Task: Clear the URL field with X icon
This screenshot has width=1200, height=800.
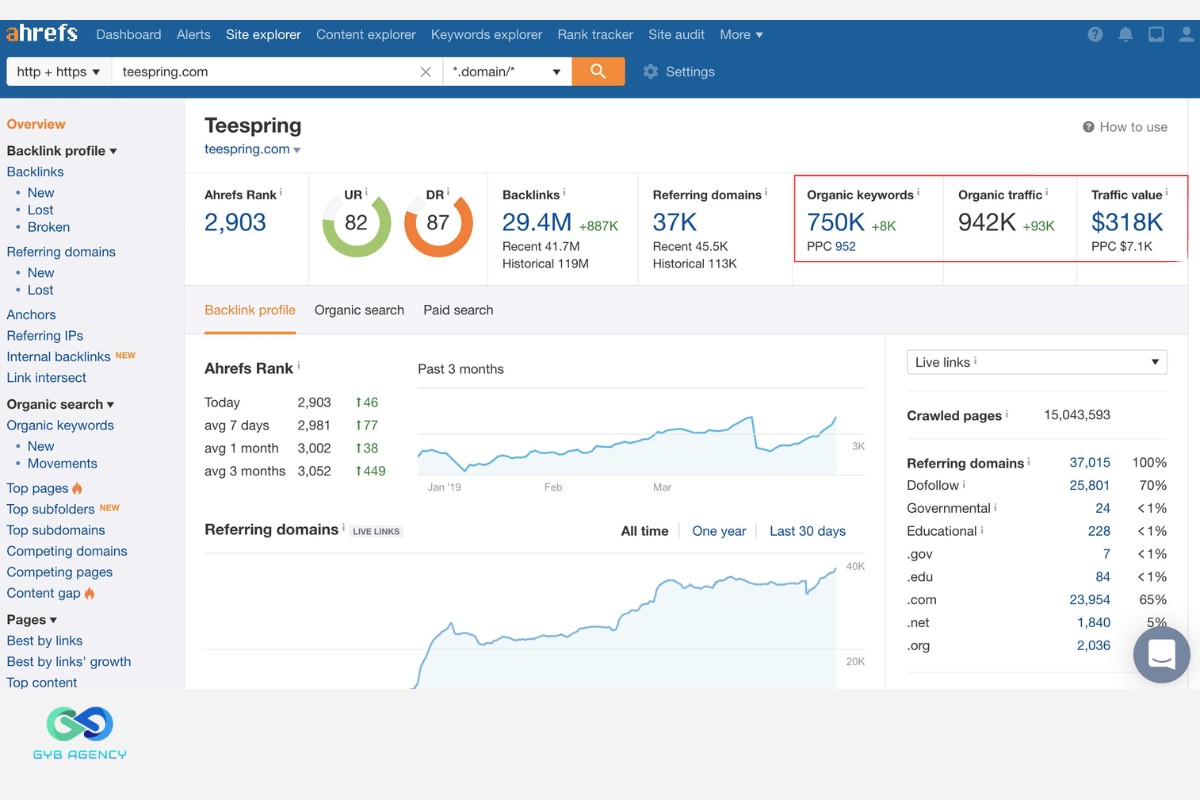Action: pos(426,72)
